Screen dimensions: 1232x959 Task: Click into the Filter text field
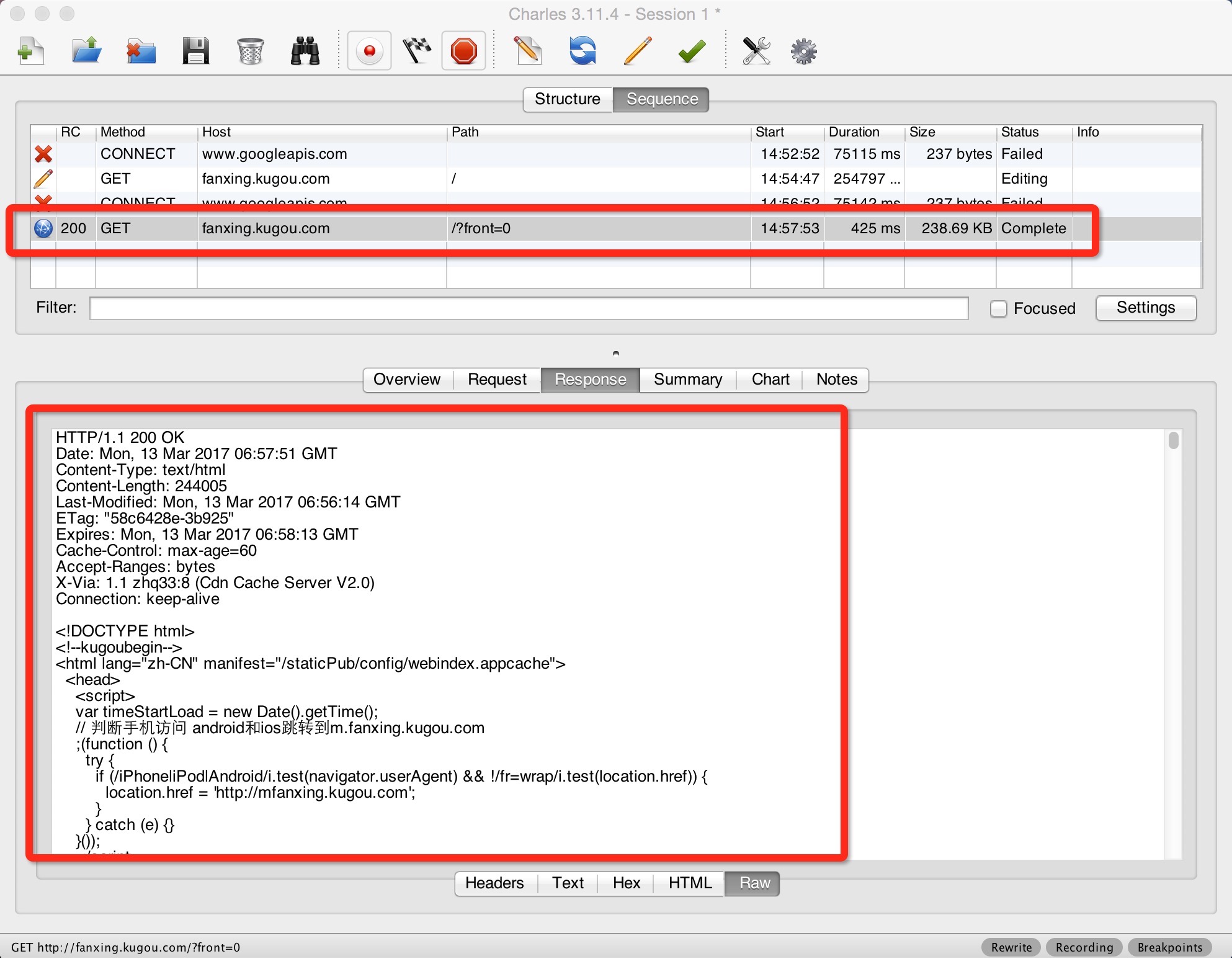point(529,308)
